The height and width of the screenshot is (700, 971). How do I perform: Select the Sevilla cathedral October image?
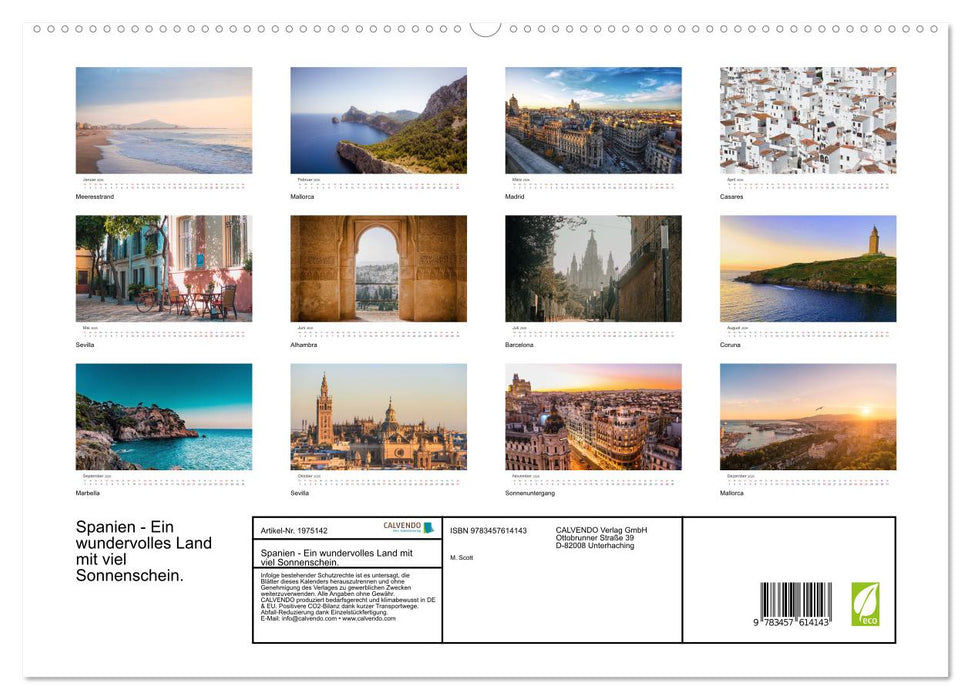coord(378,415)
